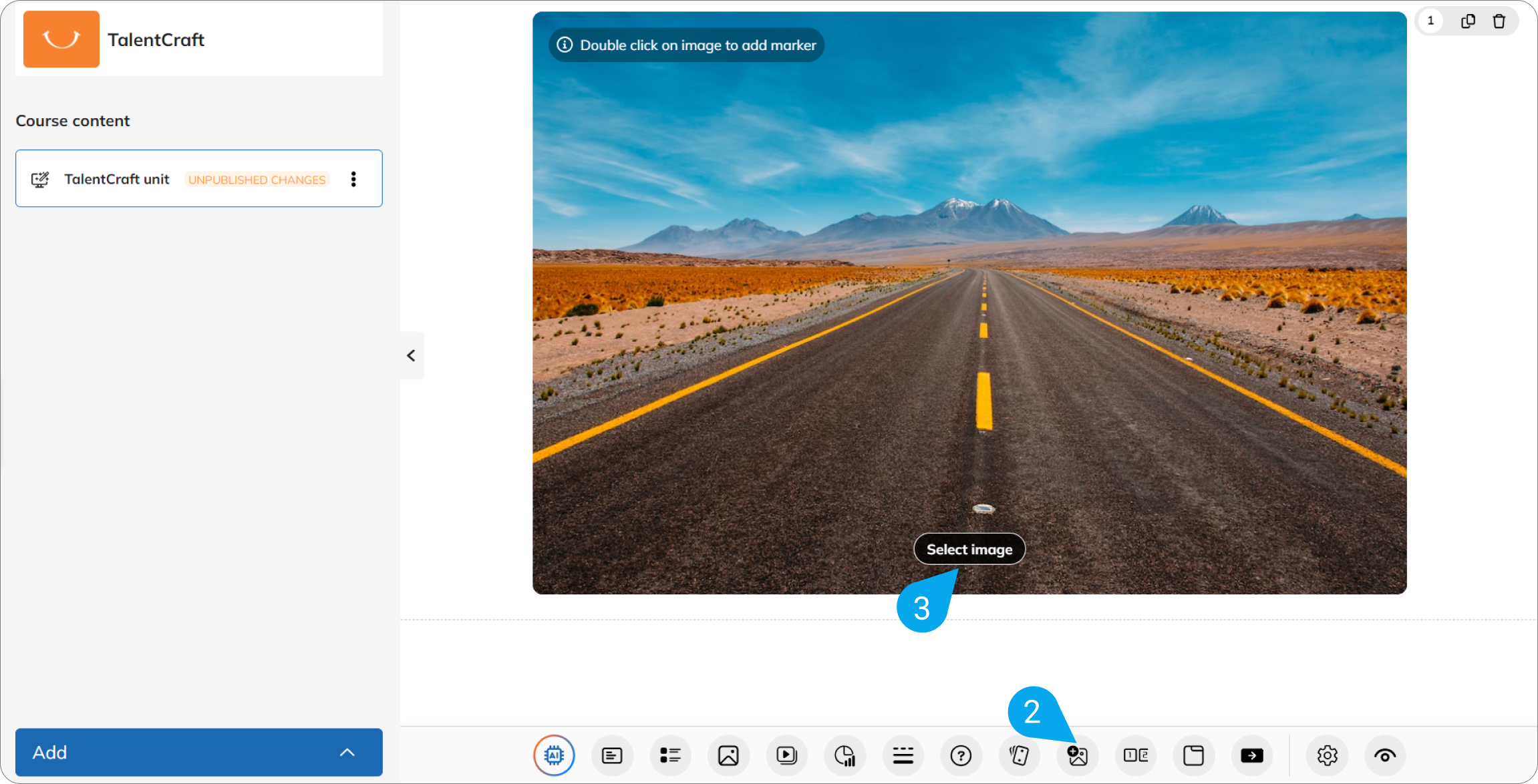Click the TalentCraft orange logo
Viewport: 1538px width, 784px height.
pyautogui.click(x=61, y=39)
